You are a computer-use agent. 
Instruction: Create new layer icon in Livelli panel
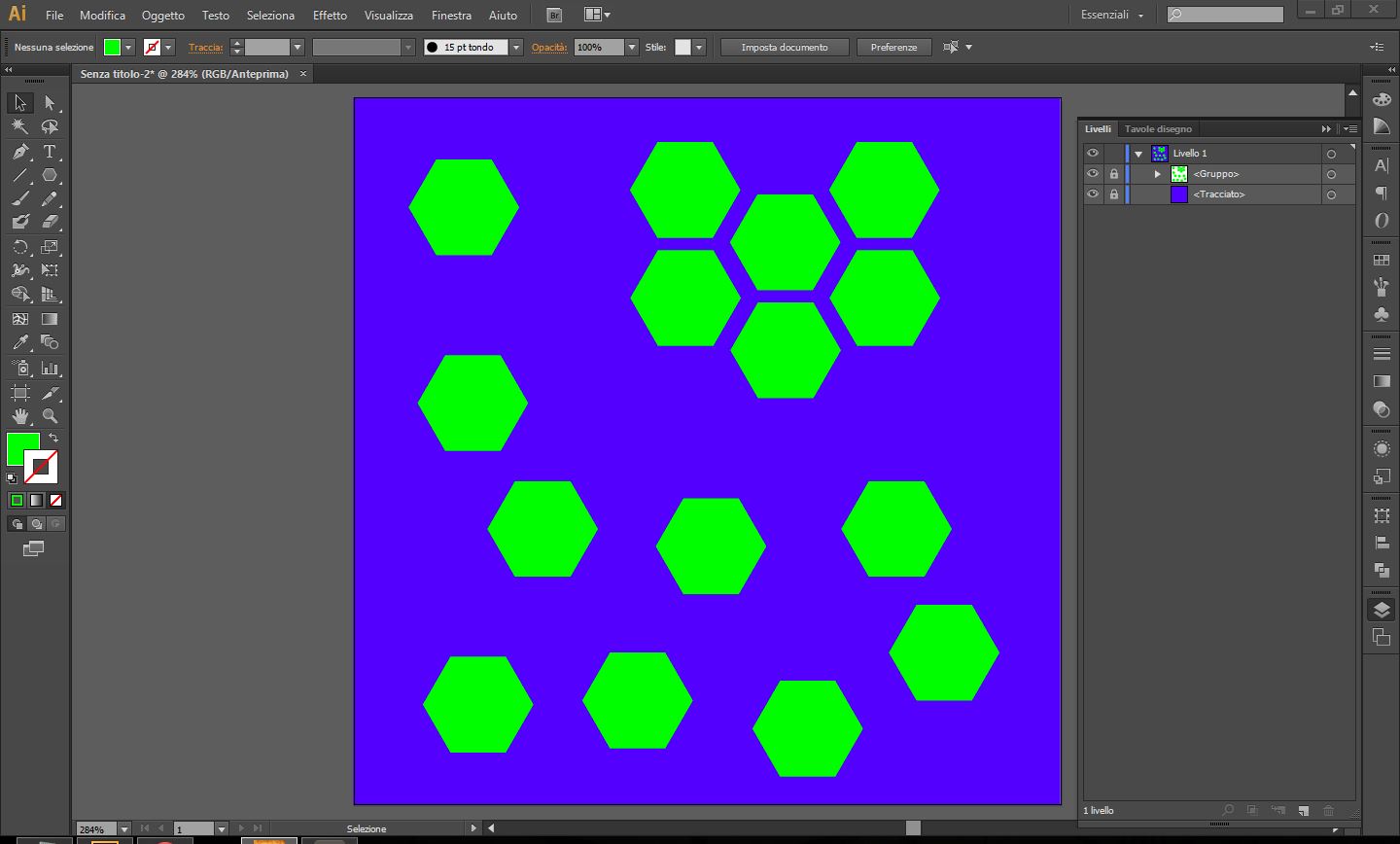pos(1303,810)
